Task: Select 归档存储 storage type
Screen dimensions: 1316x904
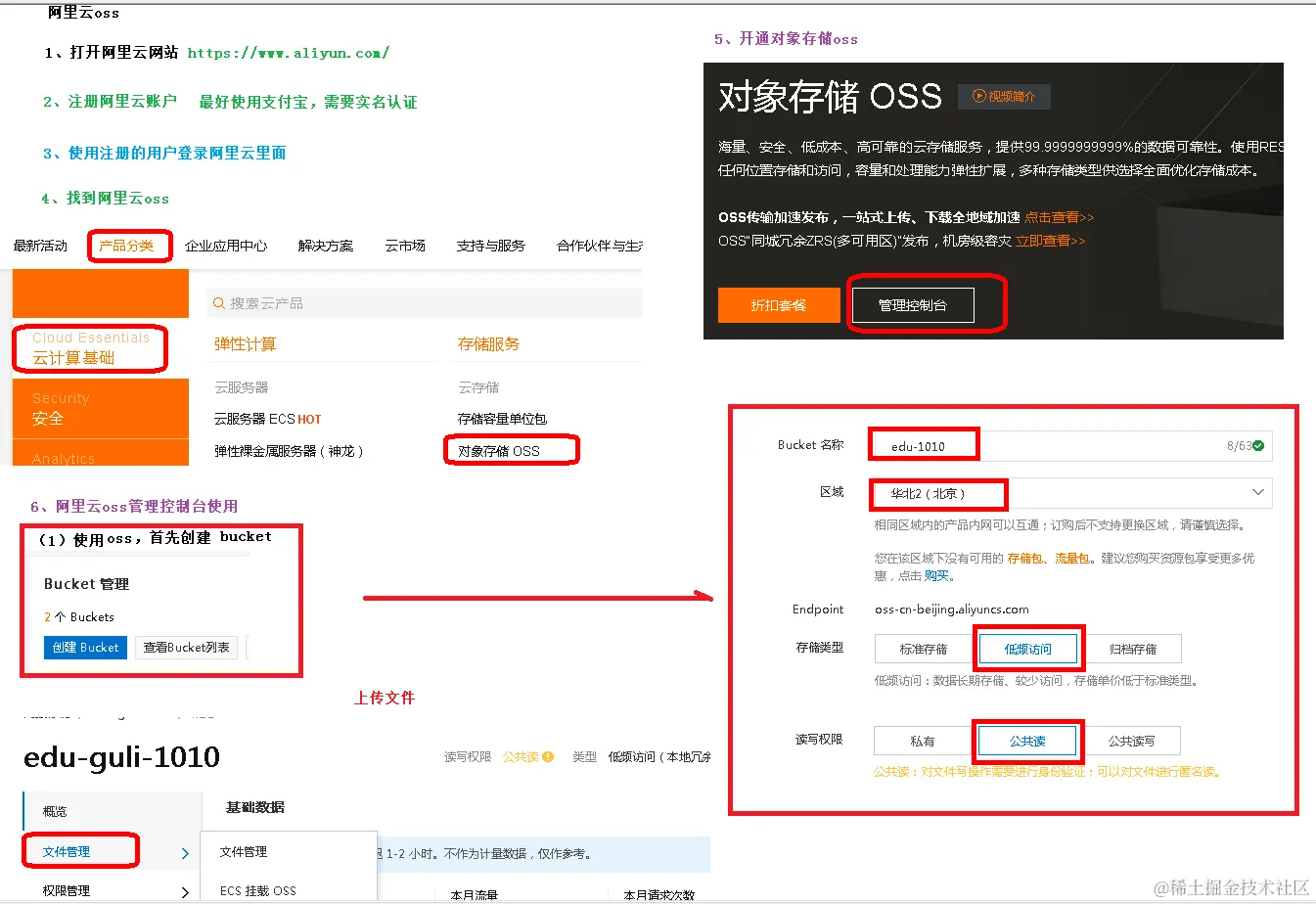Action: click(x=1133, y=649)
